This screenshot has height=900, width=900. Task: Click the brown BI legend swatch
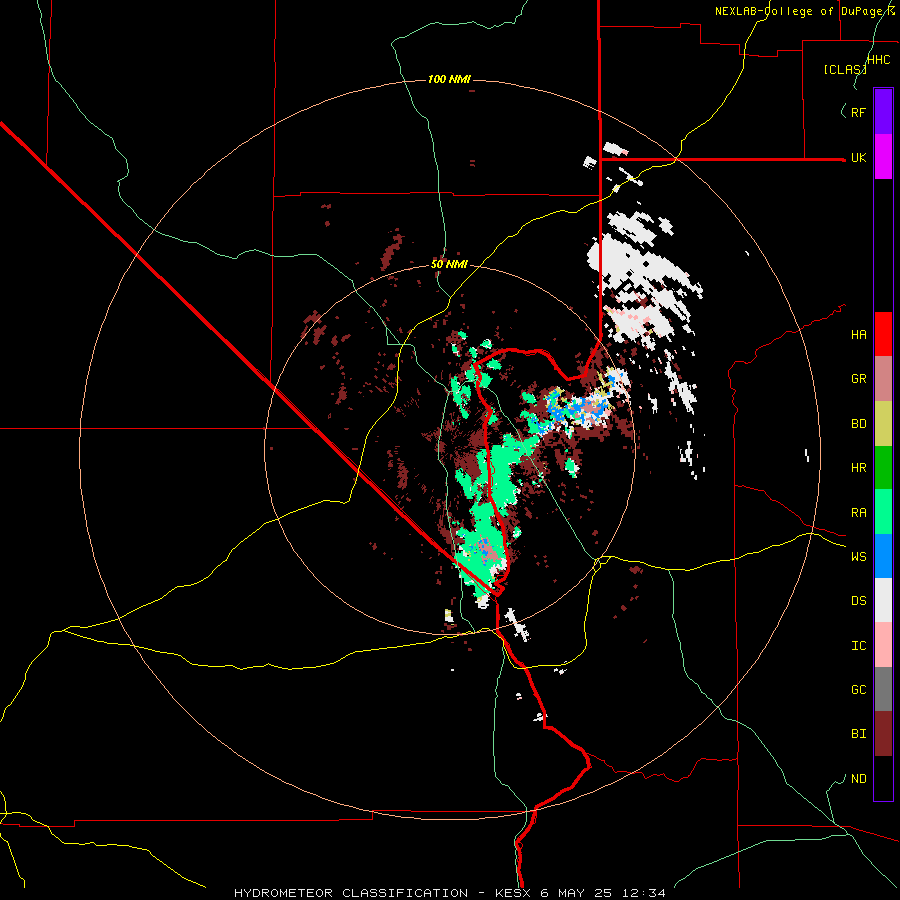(883, 734)
